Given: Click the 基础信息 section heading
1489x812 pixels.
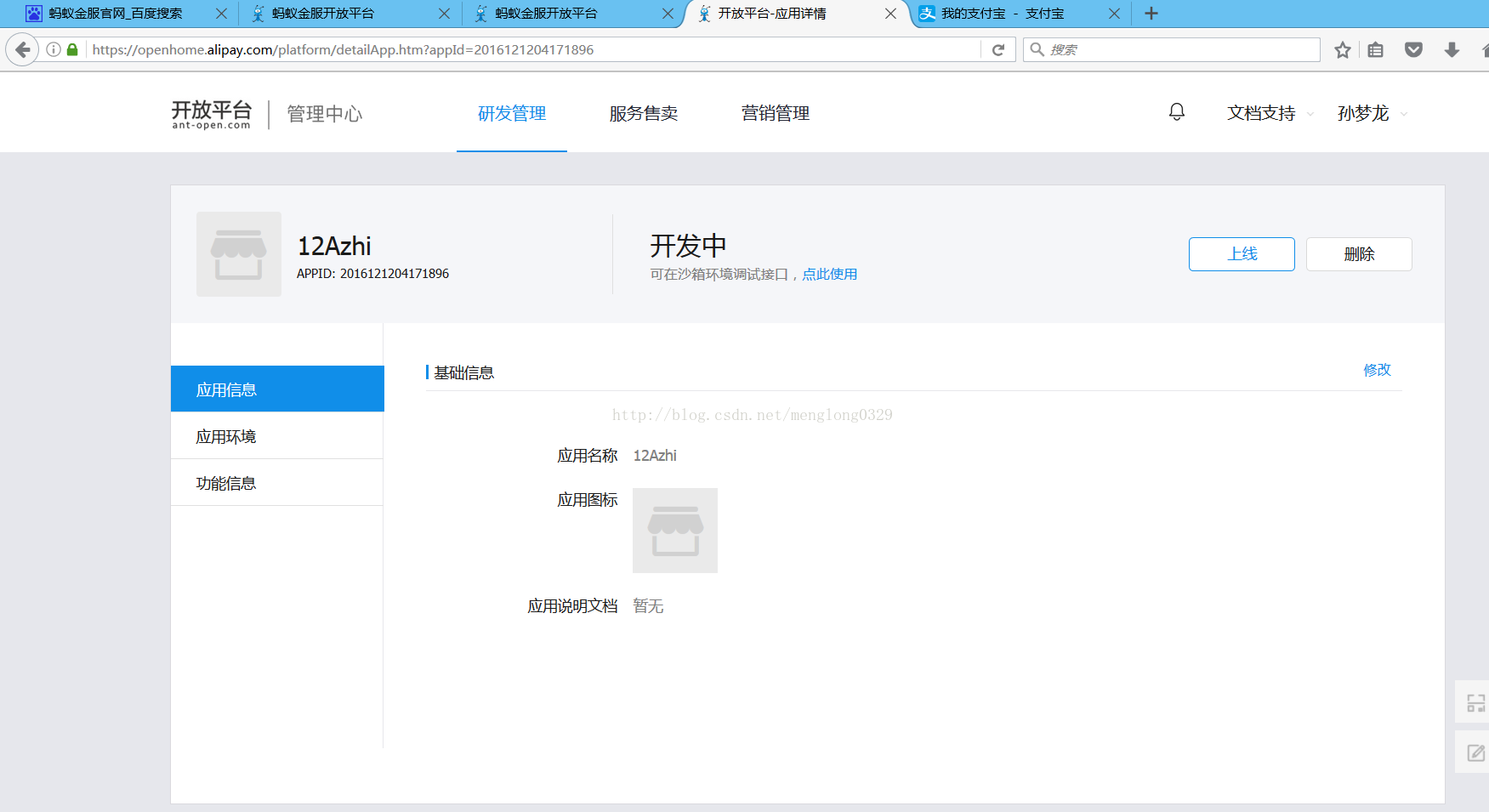Looking at the screenshot, I should coord(463,372).
